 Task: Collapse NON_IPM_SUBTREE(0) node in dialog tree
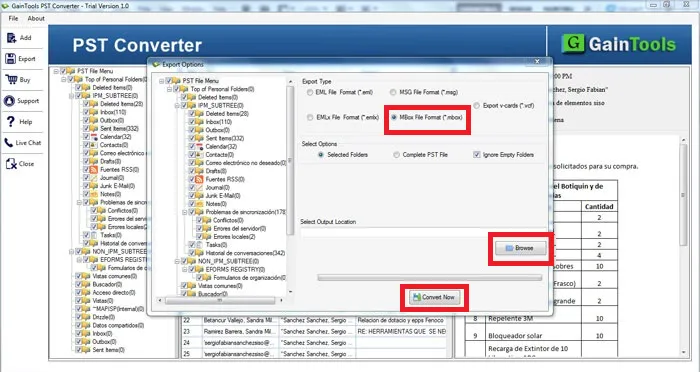[177, 261]
